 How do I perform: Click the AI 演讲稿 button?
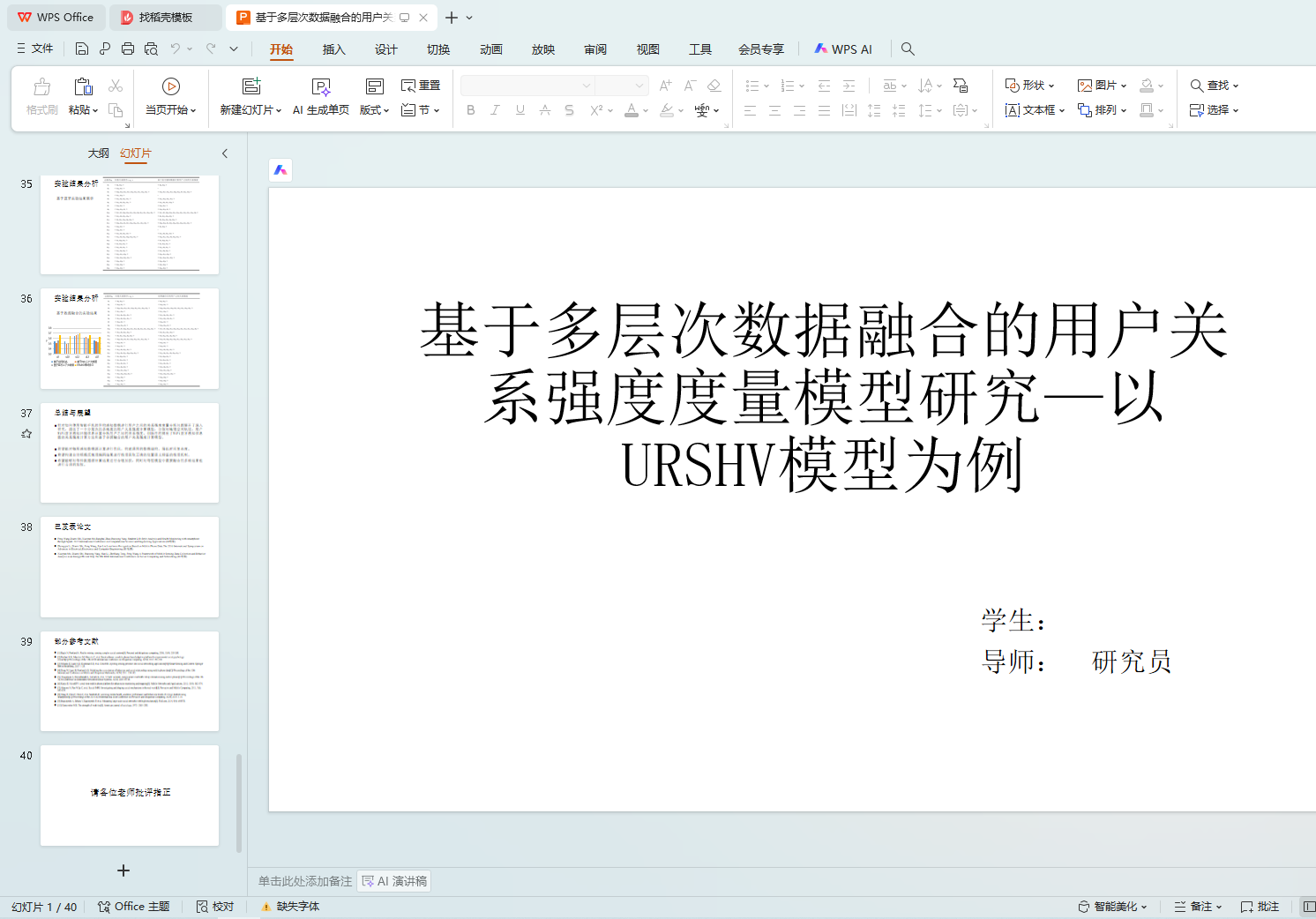point(394,881)
